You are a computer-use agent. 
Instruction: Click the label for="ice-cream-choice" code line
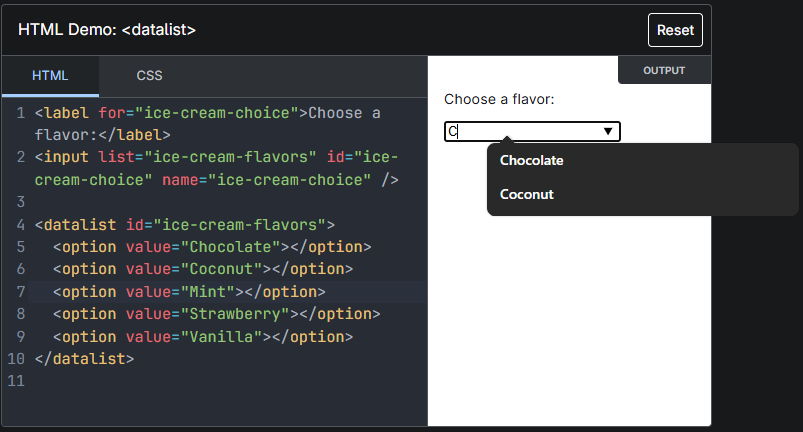[x=207, y=124]
